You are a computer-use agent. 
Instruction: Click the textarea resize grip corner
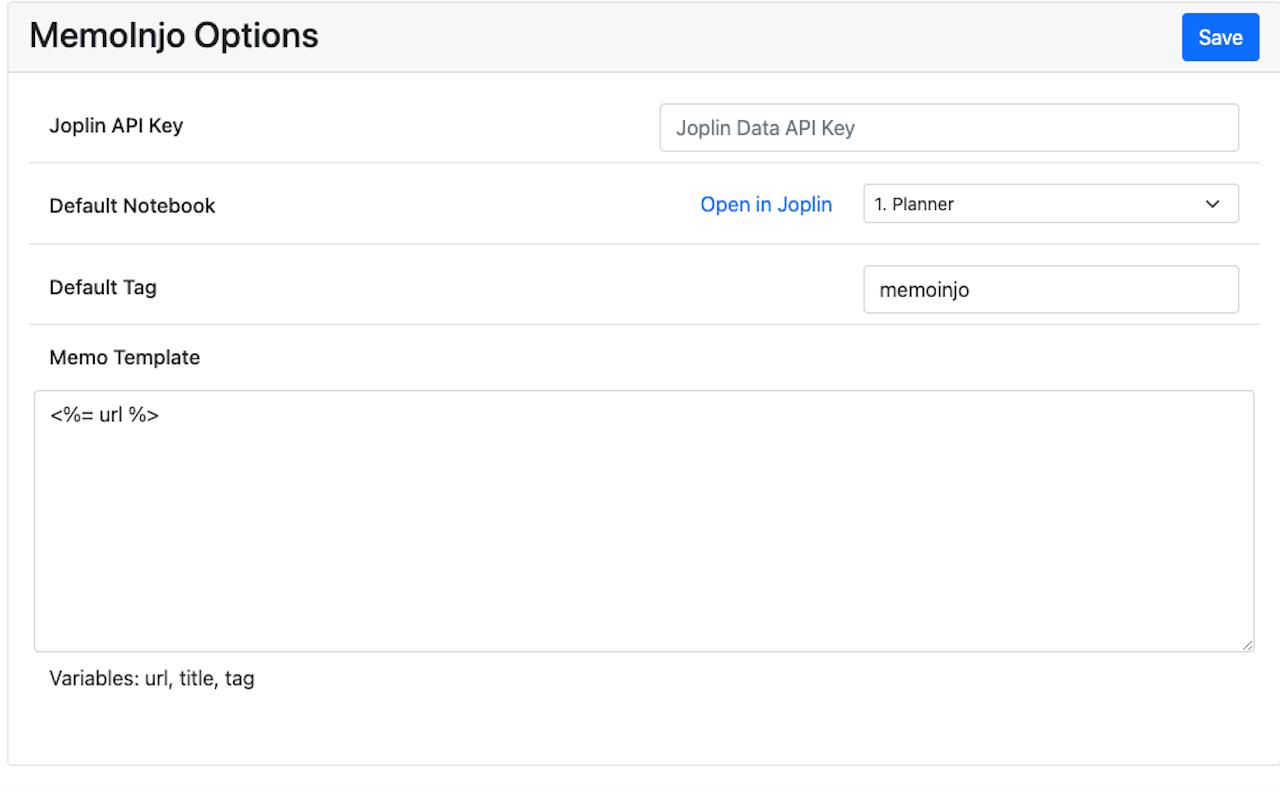(x=1247, y=645)
